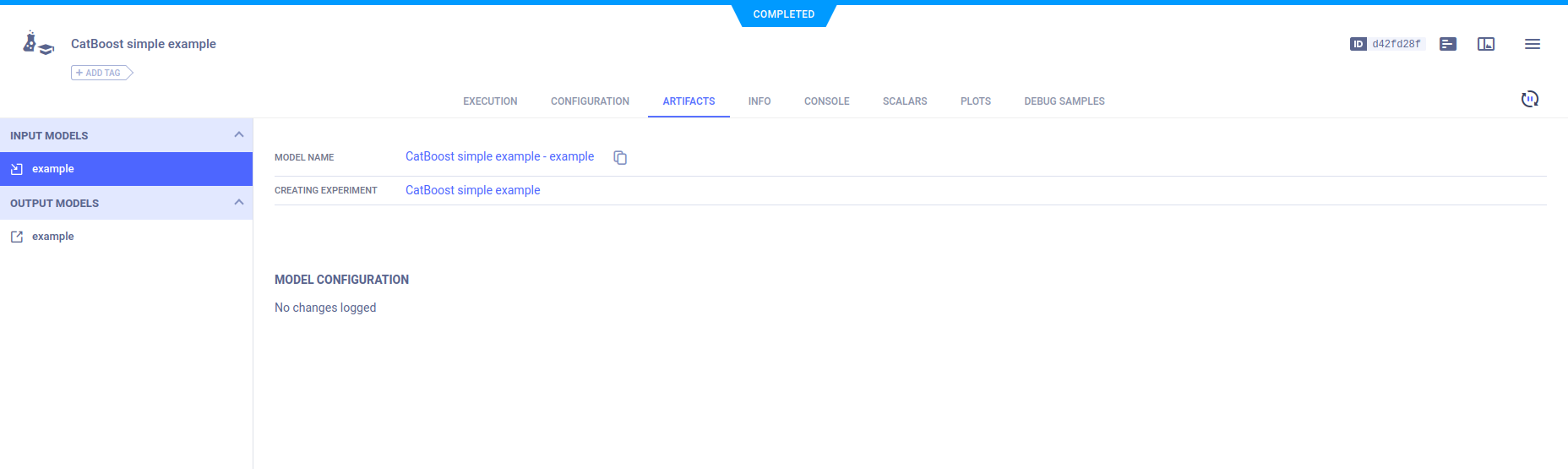Switch to full screen view icon
1568x469 pixels.
tap(1485, 44)
